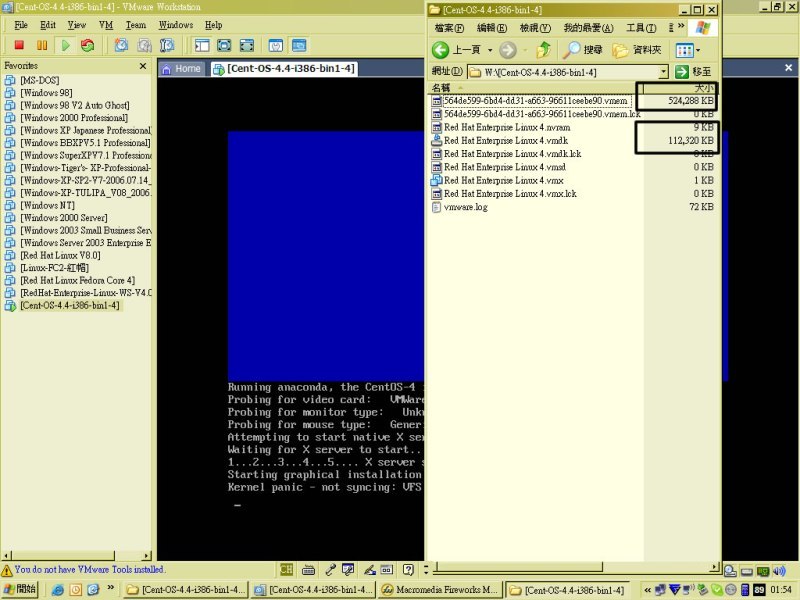Screen dimensions: 800x600
Task: Open the Snapshot Manager icon
Action: point(167,45)
